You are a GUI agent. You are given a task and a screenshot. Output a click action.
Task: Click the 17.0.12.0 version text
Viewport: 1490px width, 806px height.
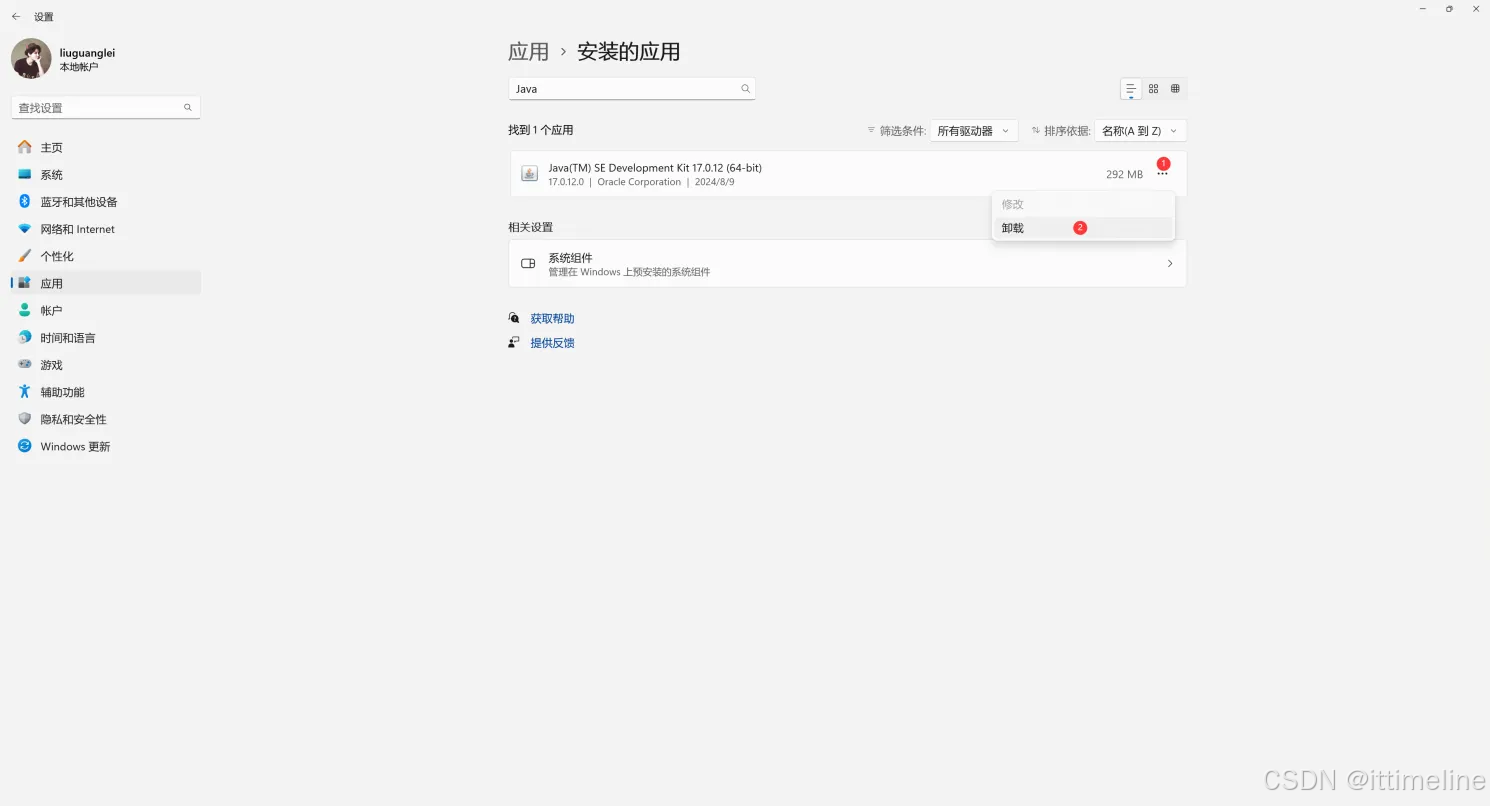[x=566, y=182]
